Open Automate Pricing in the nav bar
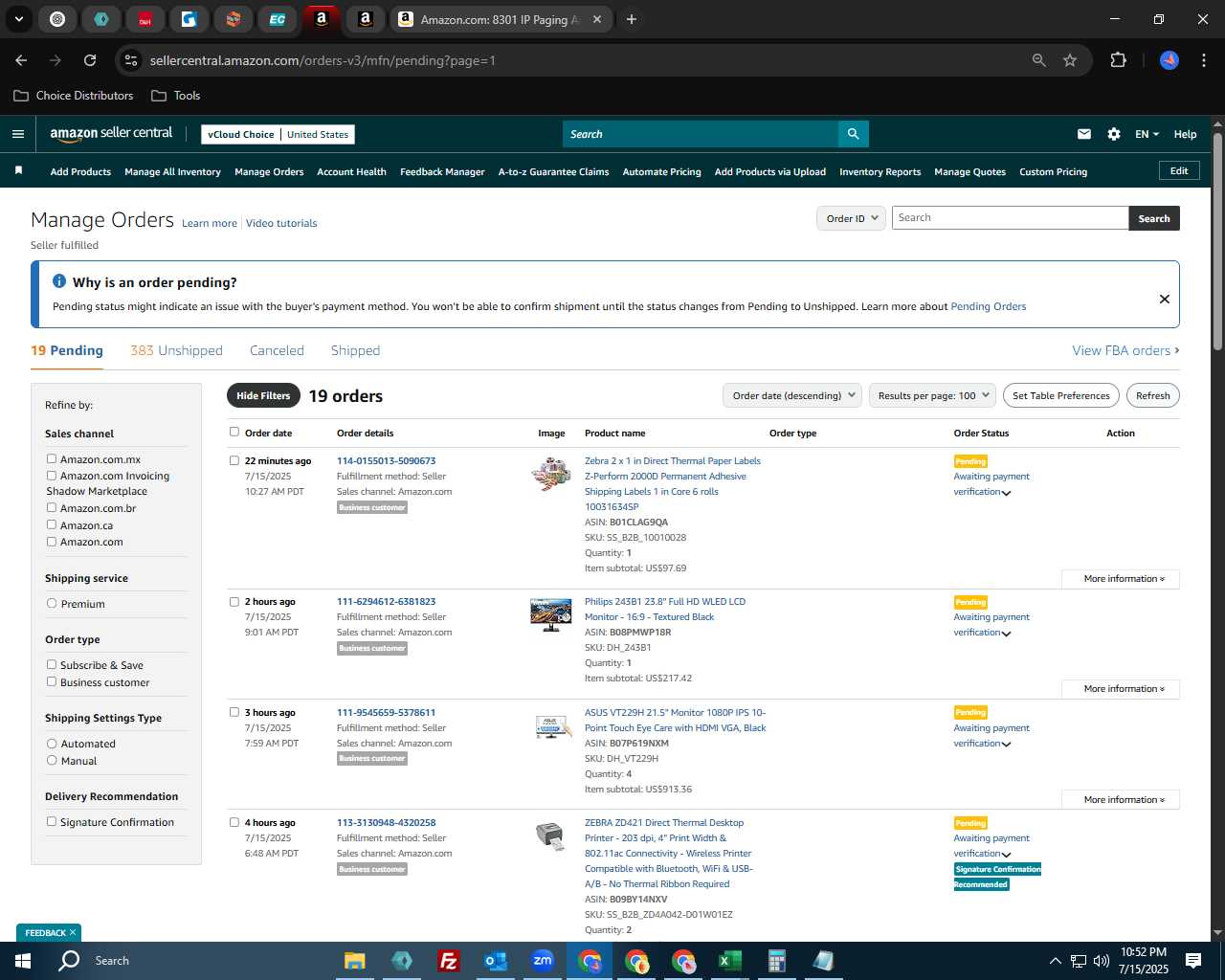 click(x=661, y=172)
